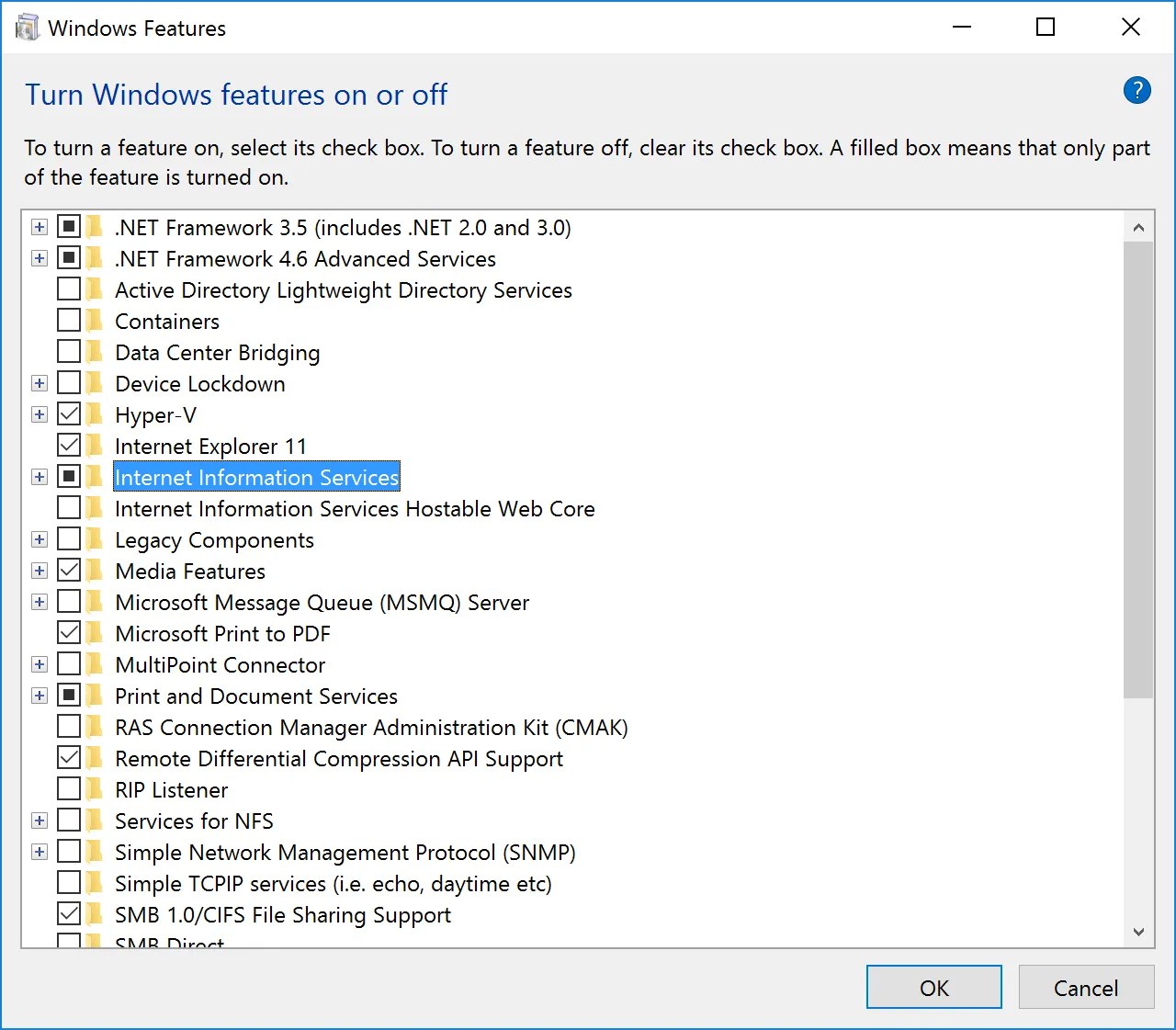The height and width of the screenshot is (1030, 1176).
Task: Click the folder icon beside Internet Information Services
Action: tap(94, 477)
